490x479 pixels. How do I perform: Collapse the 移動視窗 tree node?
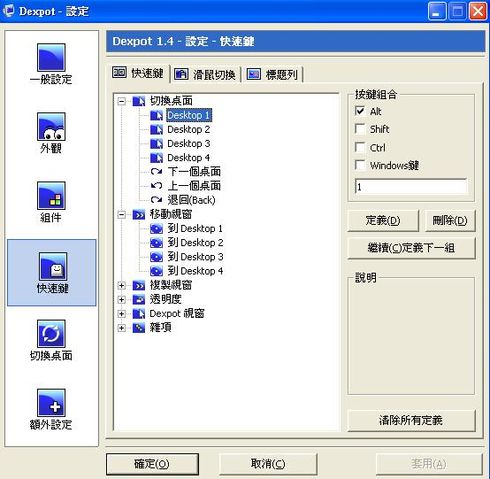(x=122, y=215)
